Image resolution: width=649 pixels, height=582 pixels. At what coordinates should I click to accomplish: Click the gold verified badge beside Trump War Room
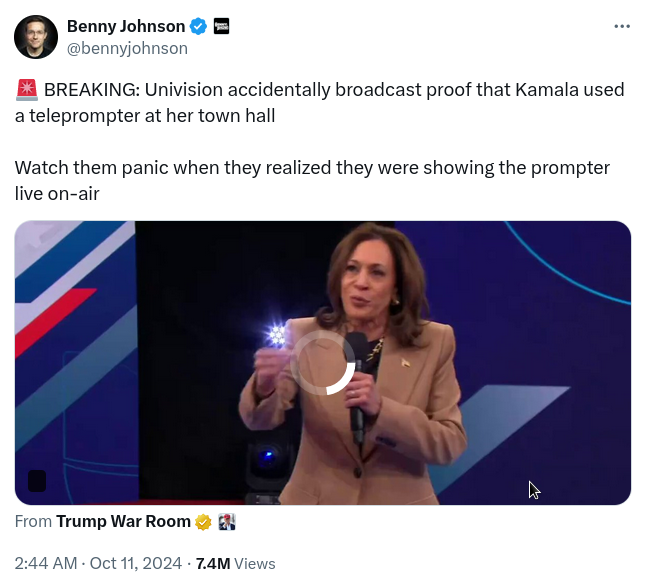coord(203,522)
